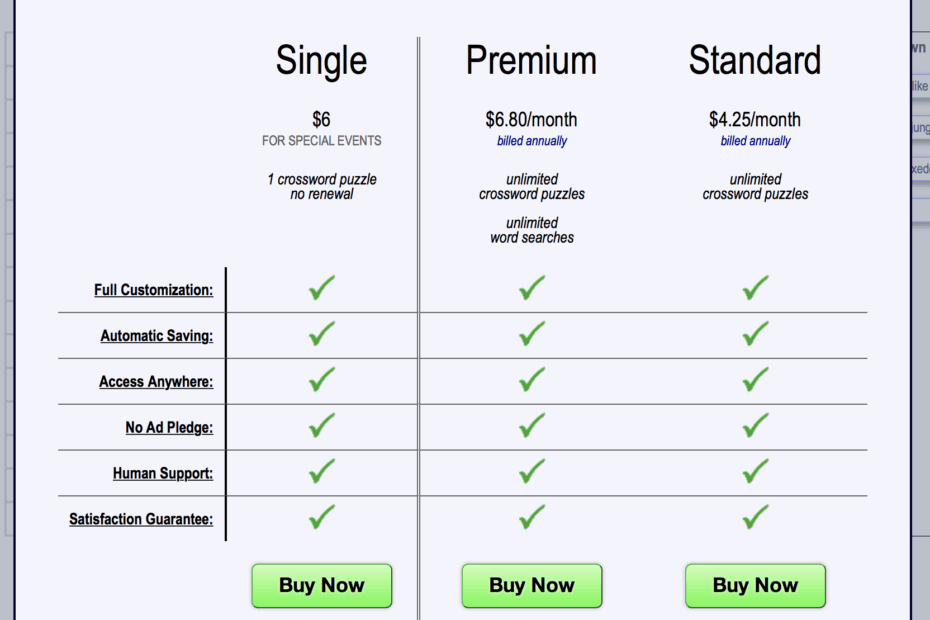The height and width of the screenshot is (620, 930).
Task: Click Standard's Satisfaction Guarantee checkmark
Action: 755,517
